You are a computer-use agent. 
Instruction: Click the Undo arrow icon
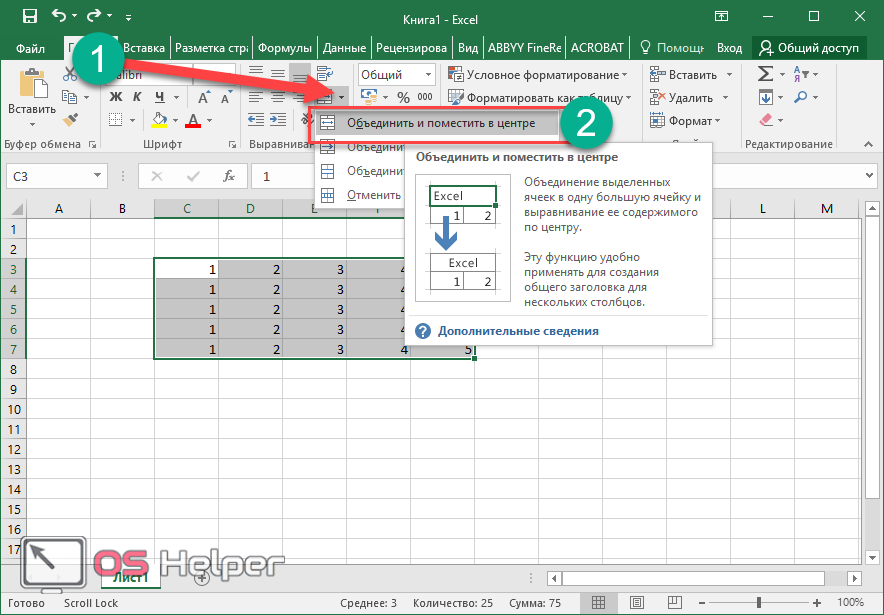(x=59, y=16)
